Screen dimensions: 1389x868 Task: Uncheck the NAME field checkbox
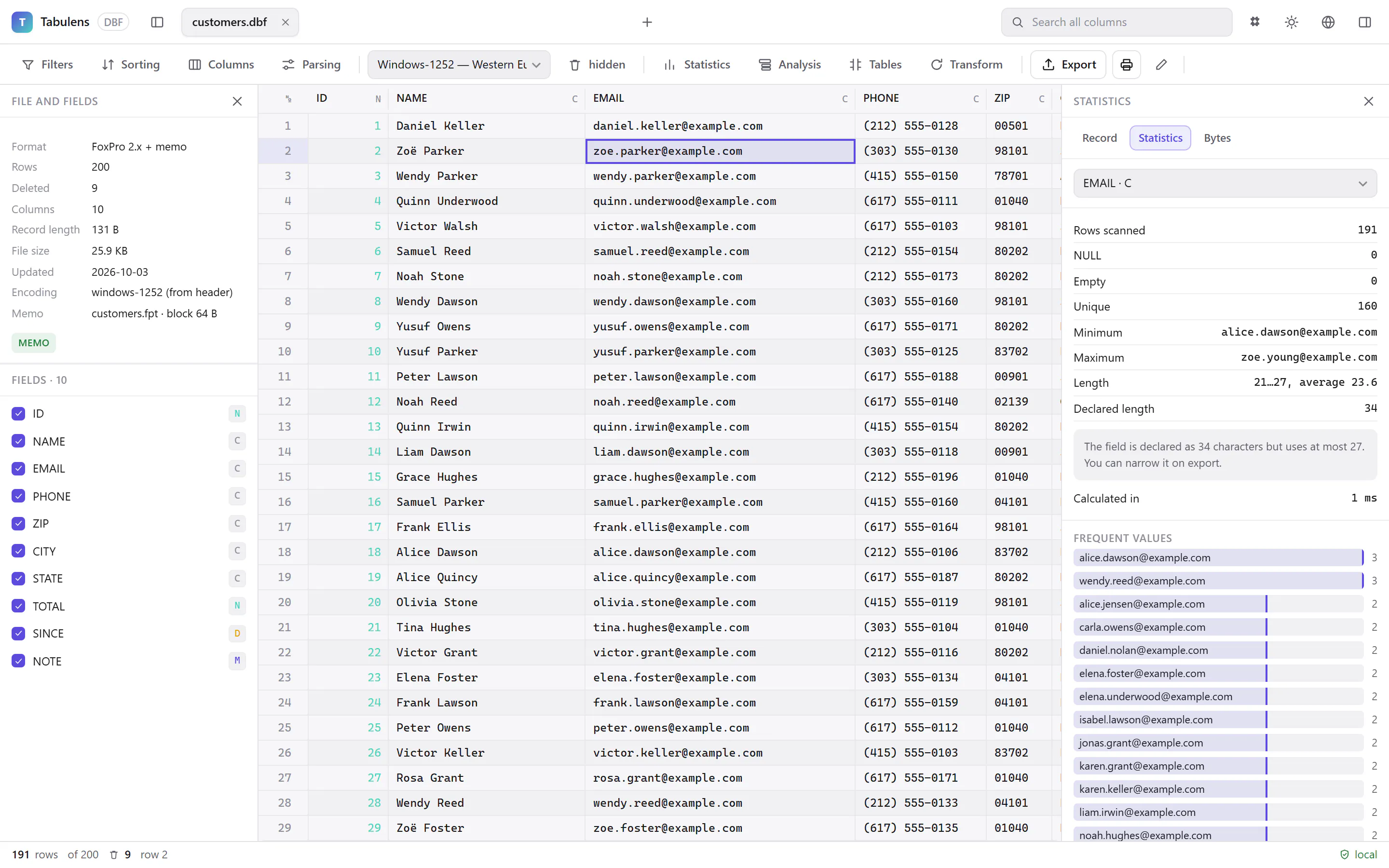tap(18, 441)
